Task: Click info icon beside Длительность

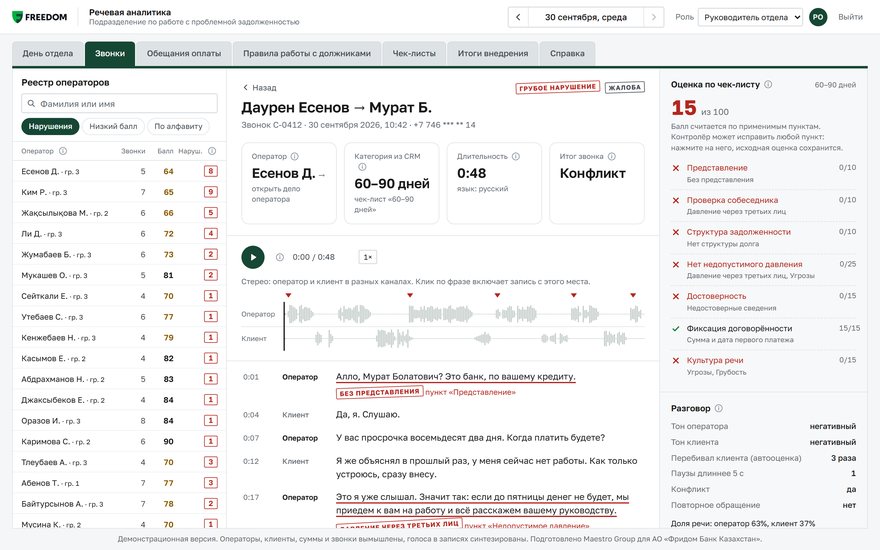Action: (516, 157)
